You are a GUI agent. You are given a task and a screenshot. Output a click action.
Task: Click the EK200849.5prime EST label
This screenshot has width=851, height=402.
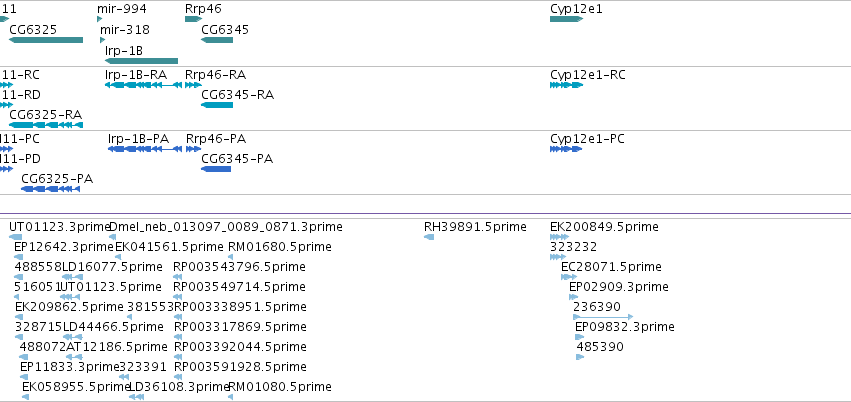[x=604, y=227]
